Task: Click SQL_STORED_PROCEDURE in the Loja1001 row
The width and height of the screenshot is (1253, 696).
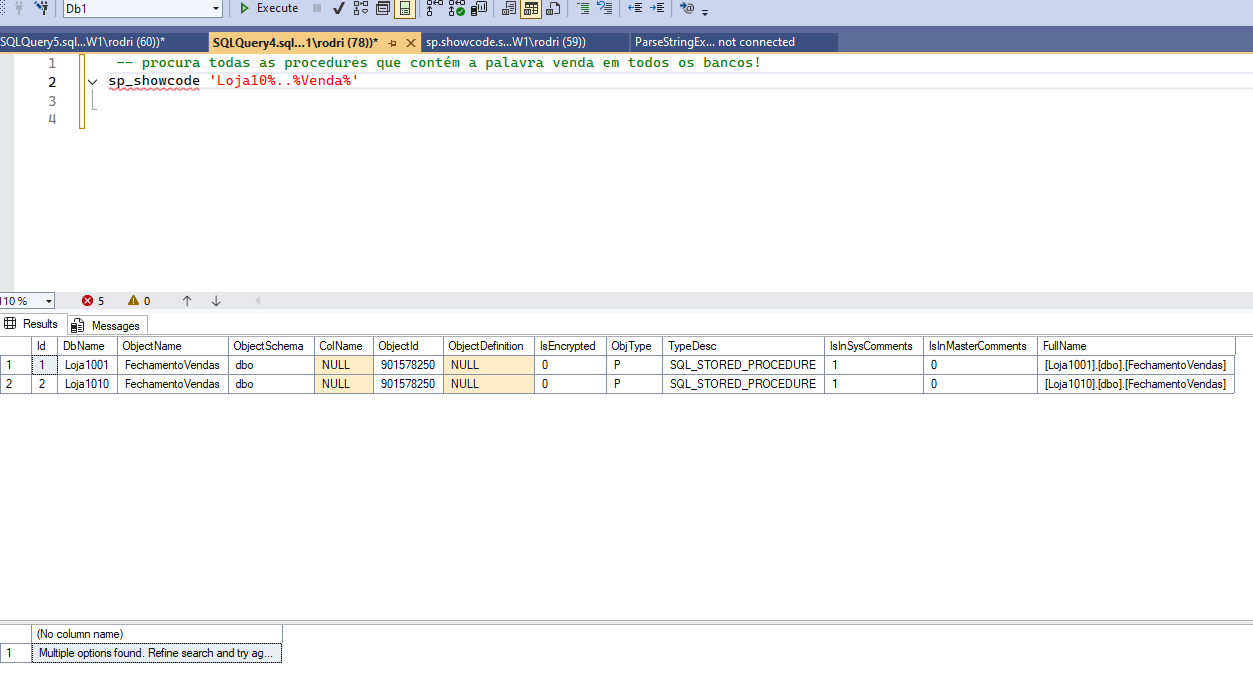Action: [x=744, y=365]
